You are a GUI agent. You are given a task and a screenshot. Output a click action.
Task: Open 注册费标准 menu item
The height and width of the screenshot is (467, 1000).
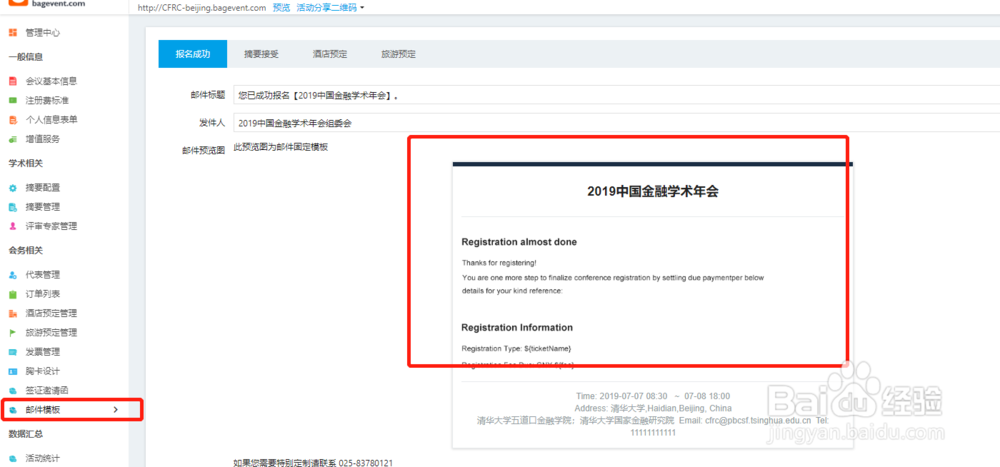tap(47, 100)
